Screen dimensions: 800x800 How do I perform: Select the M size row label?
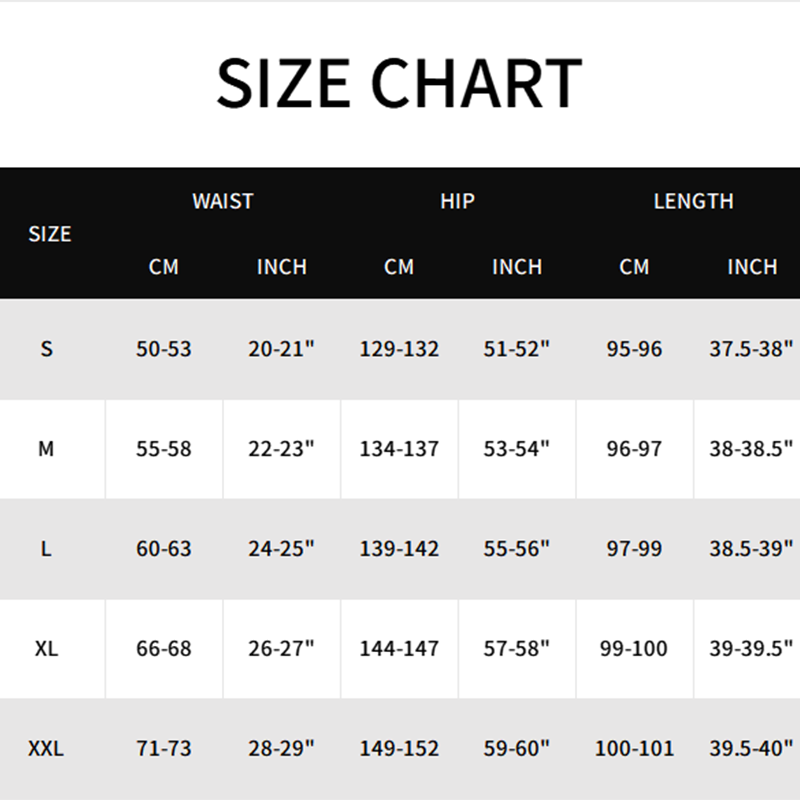click(x=46, y=449)
